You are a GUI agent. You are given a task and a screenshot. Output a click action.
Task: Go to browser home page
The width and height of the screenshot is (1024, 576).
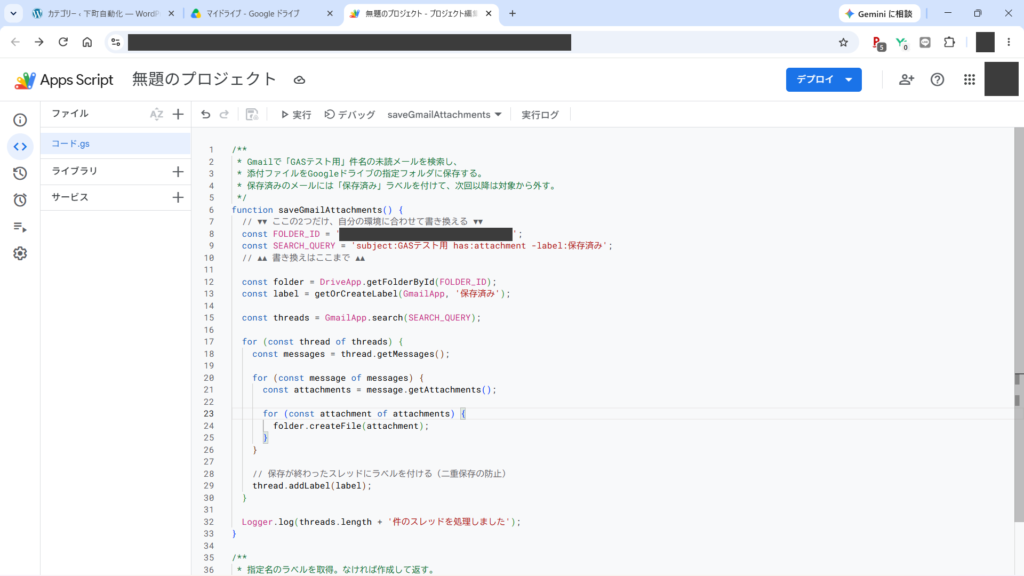click(x=87, y=42)
